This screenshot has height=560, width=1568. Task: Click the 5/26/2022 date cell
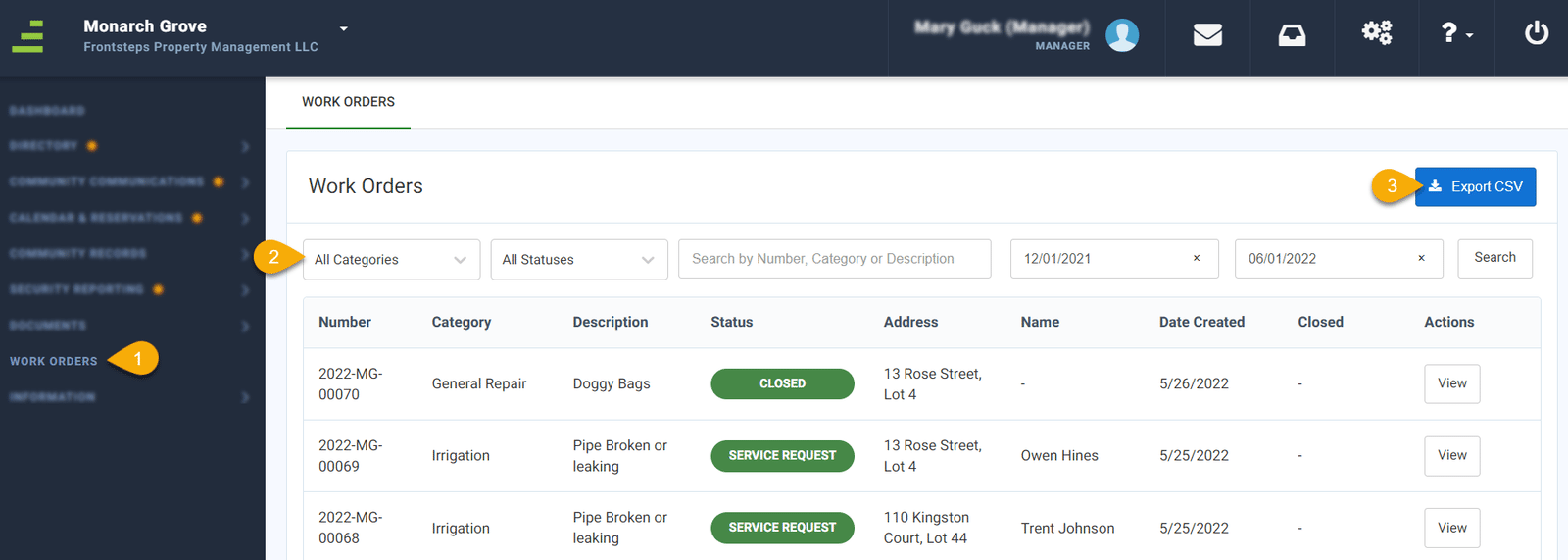(x=1194, y=383)
